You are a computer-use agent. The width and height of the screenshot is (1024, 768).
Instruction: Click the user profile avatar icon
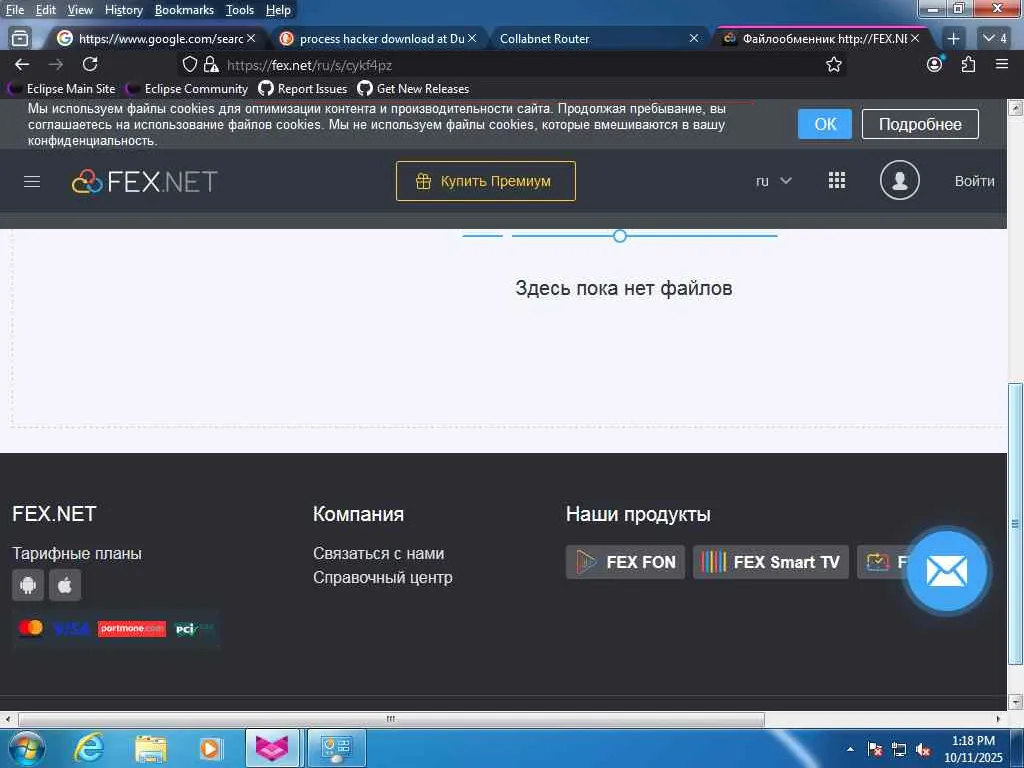(x=899, y=180)
